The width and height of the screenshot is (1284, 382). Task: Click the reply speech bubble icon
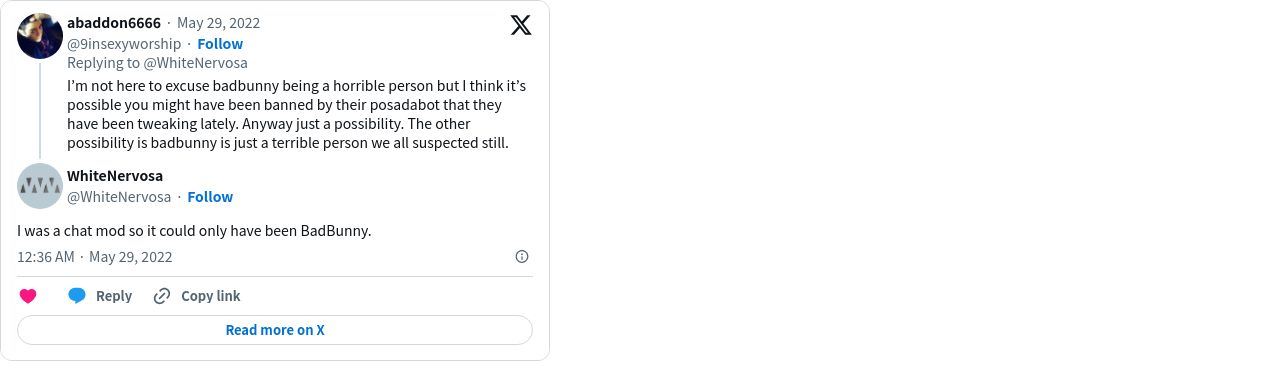point(77,296)
